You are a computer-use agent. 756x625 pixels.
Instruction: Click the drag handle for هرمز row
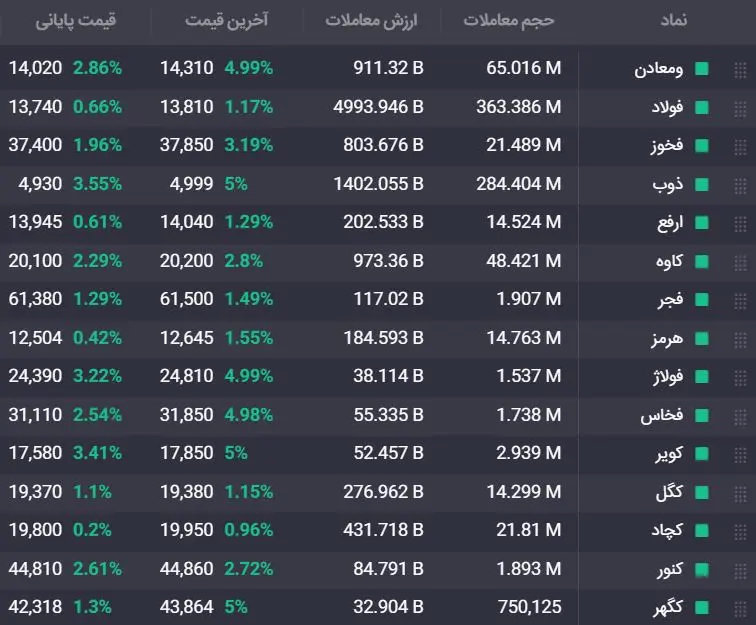click(740, 340)
